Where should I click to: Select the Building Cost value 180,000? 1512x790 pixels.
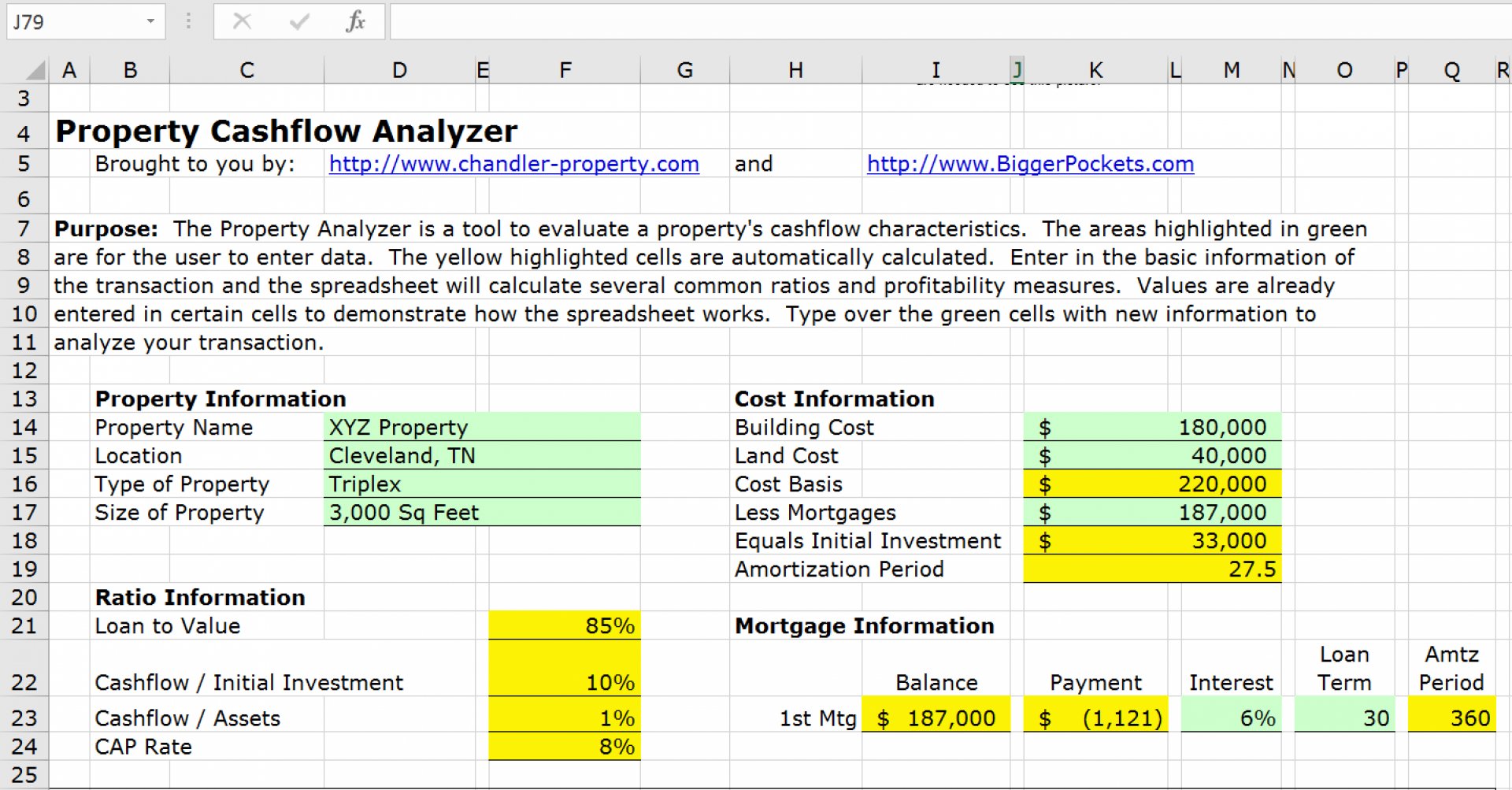tap(1152, 427)
